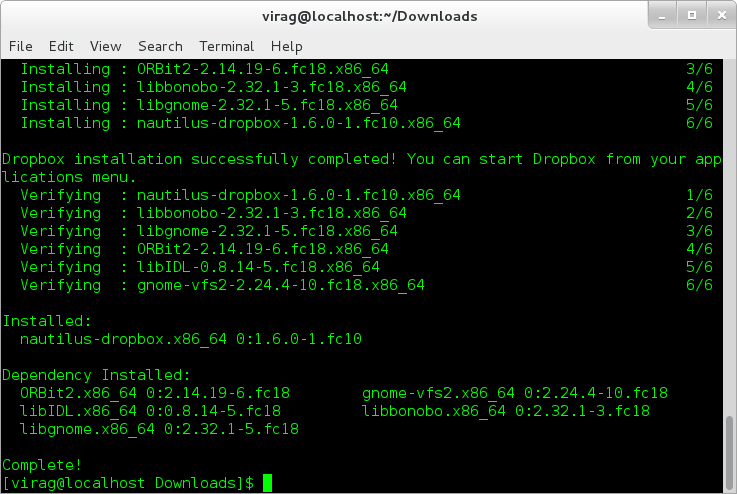Minimize the terminal window

(x=662, y=16)
